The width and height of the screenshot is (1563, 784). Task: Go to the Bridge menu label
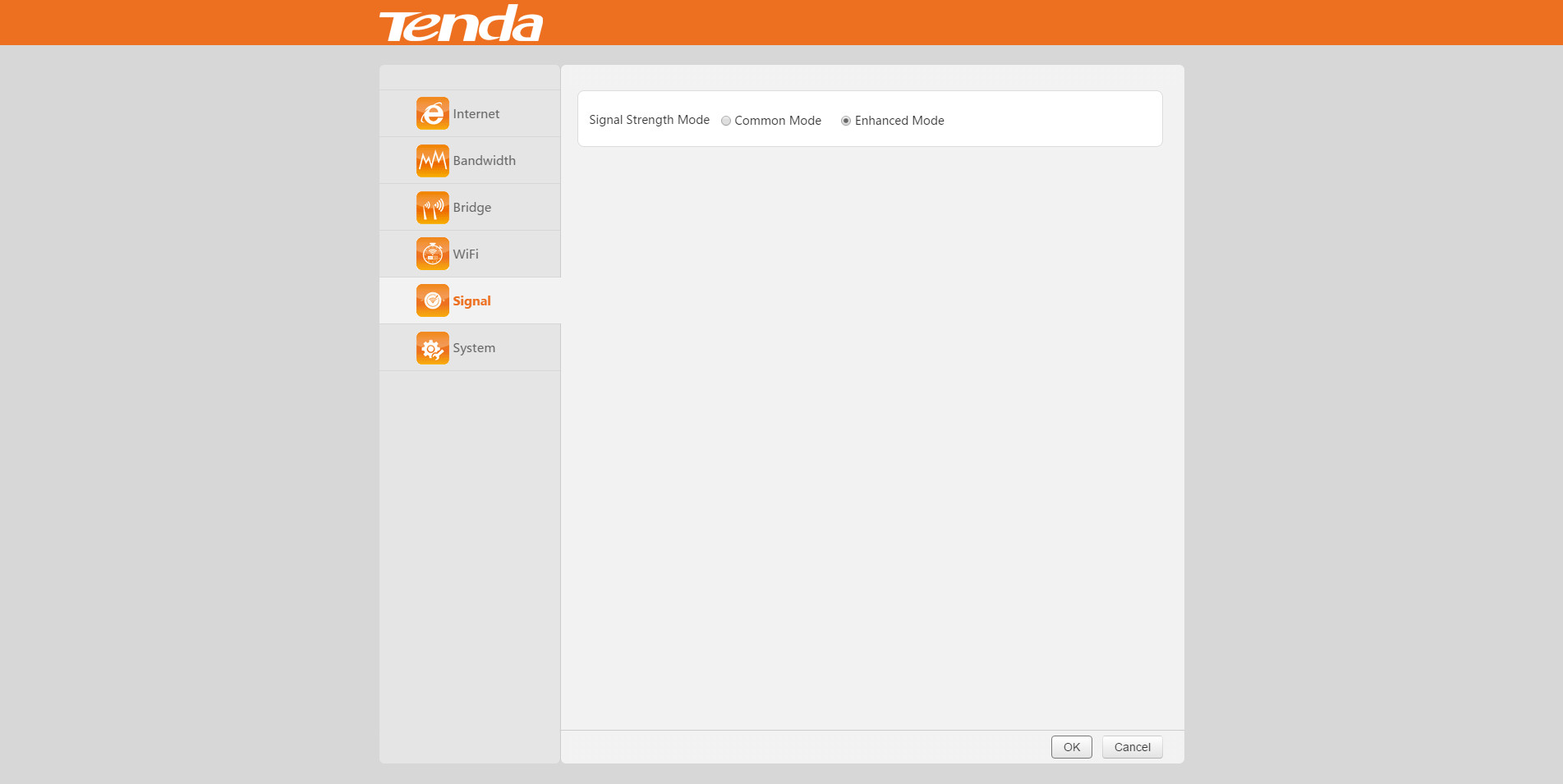(x=472, y=208)
